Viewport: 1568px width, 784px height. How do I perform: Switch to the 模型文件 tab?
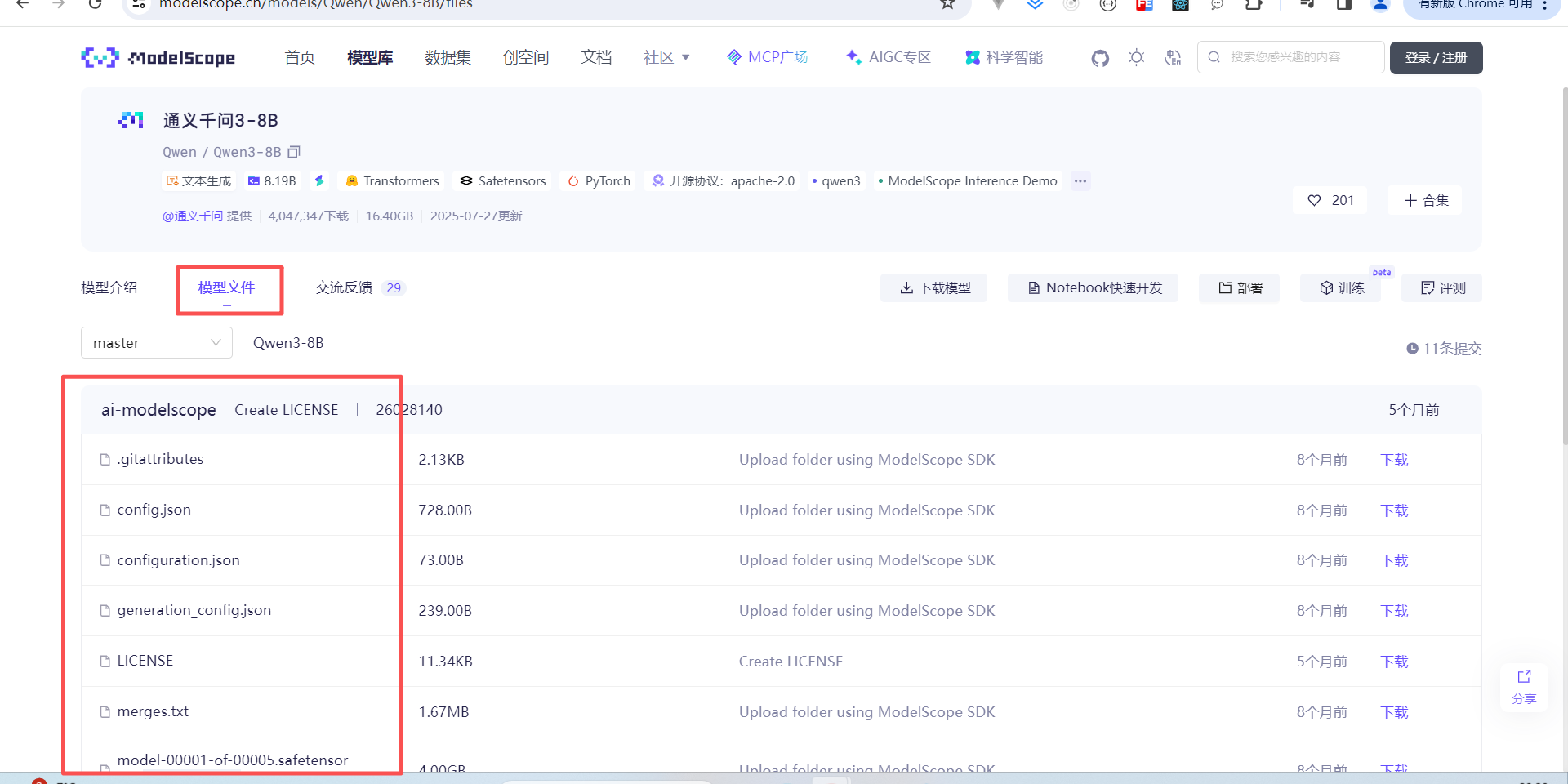227,287
